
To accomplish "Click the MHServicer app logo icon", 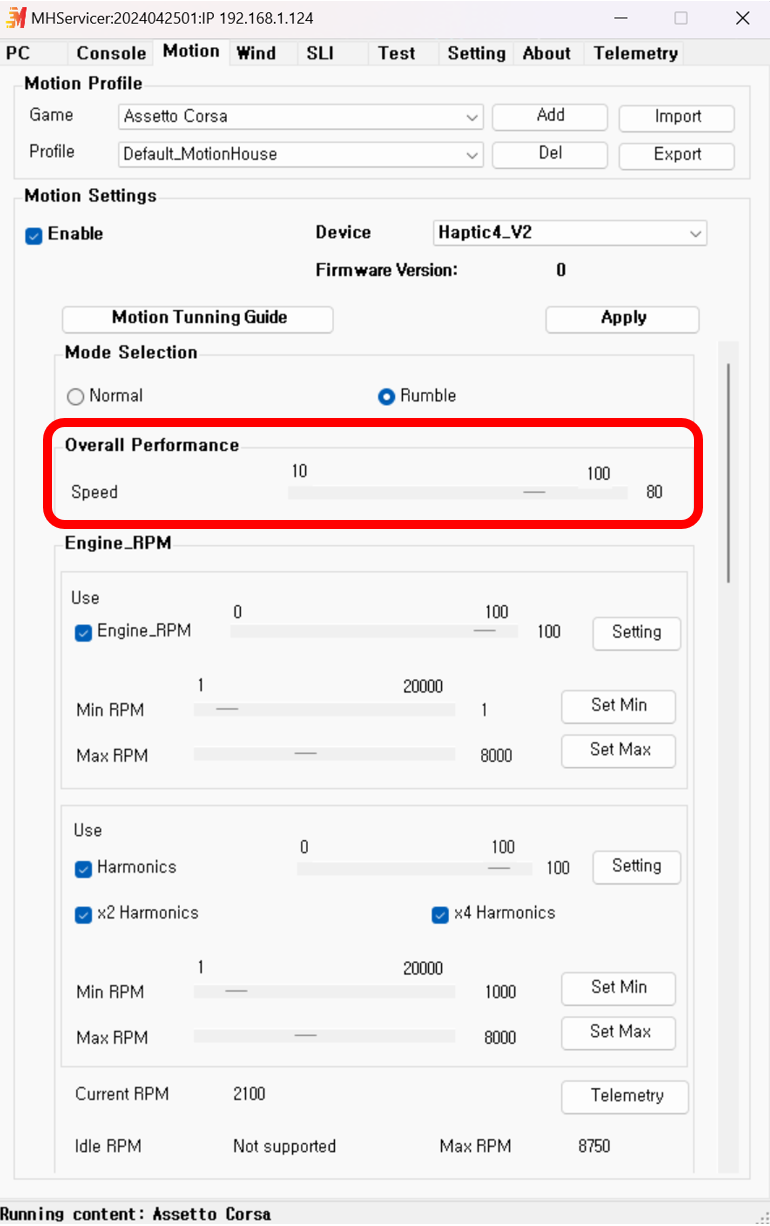I will coord(16,17).
